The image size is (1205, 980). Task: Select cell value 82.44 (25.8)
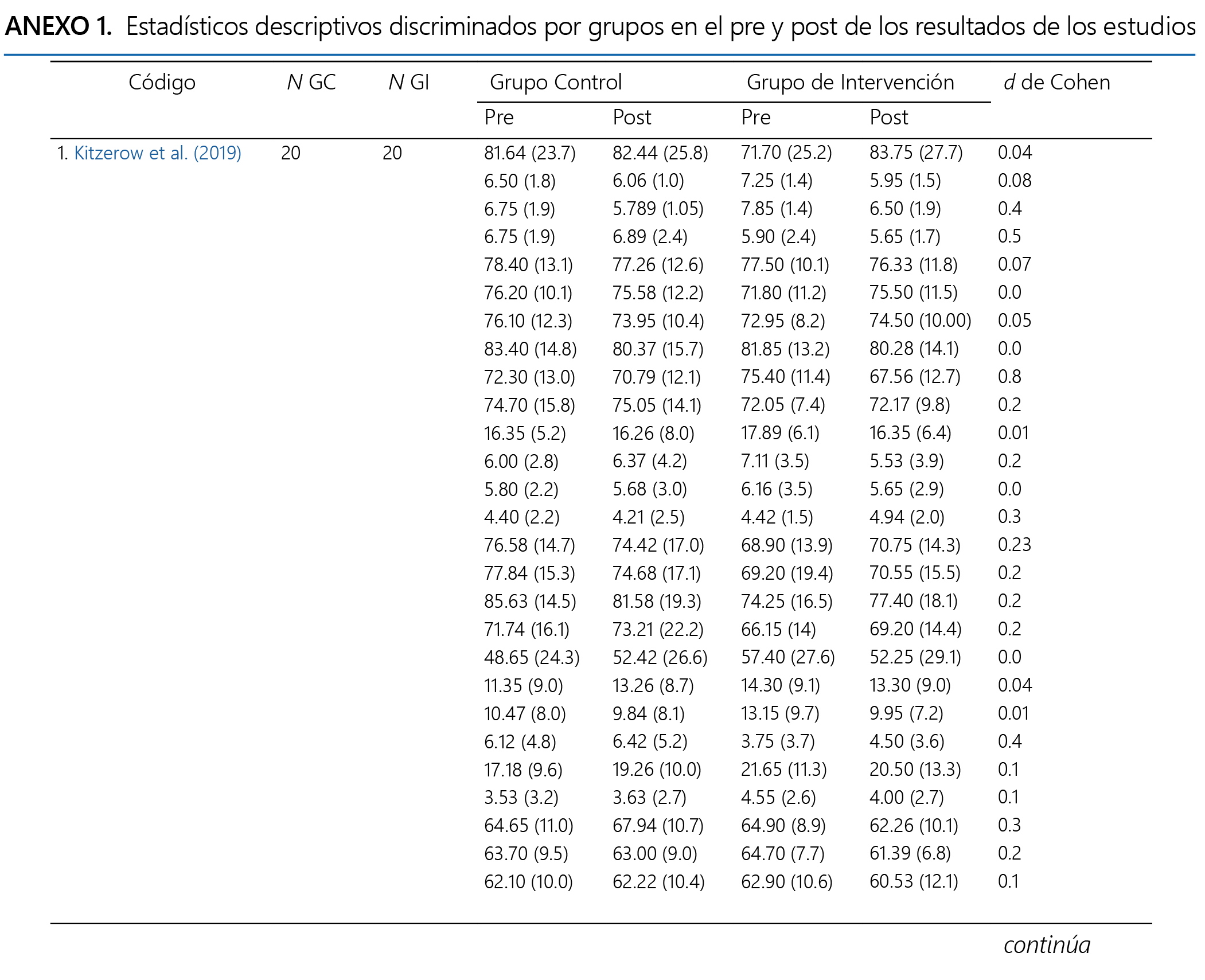(660, 153)
